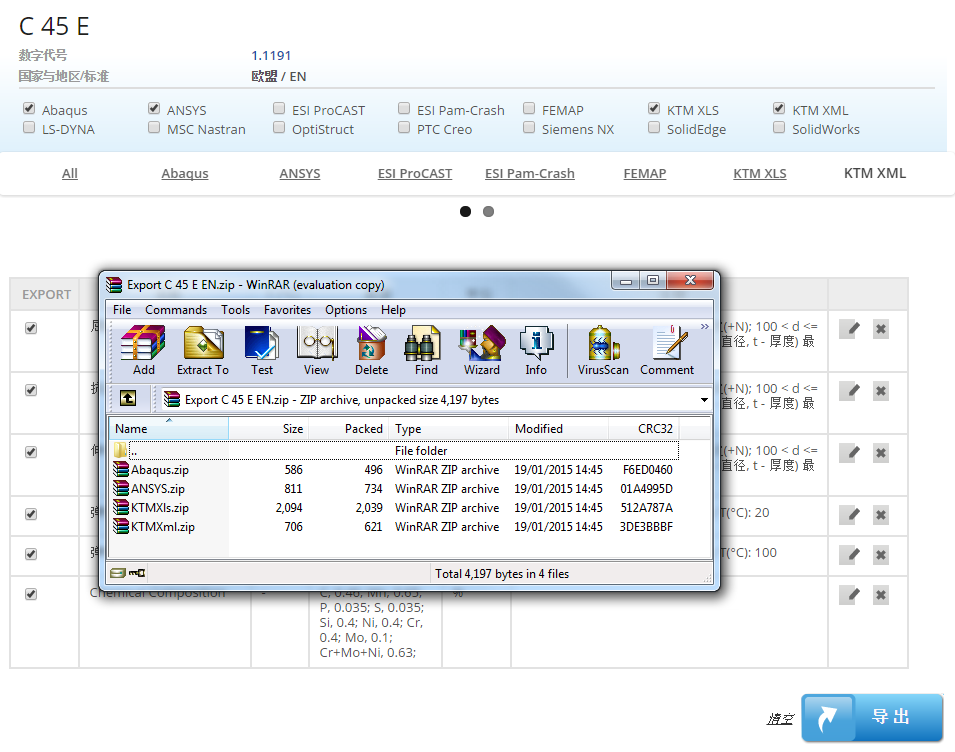Select KTMXls.zip in the file list
This screenshot has width=955, height=752.
(160, 508)
